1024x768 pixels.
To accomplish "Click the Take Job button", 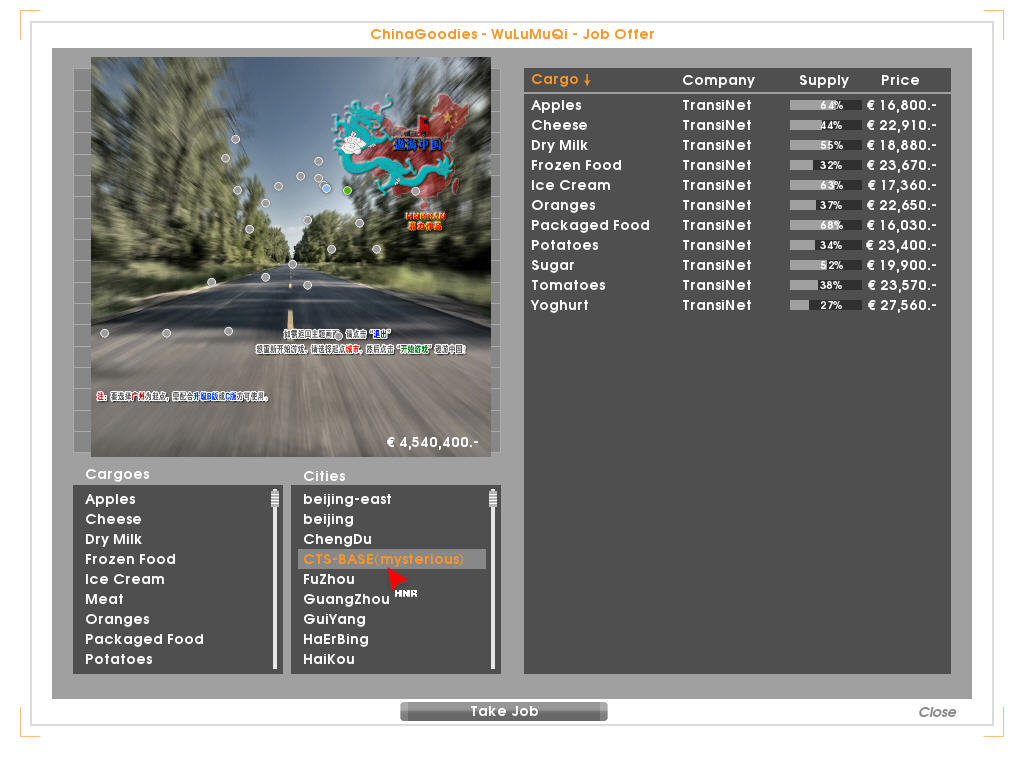I will click(x=504, y=711).
